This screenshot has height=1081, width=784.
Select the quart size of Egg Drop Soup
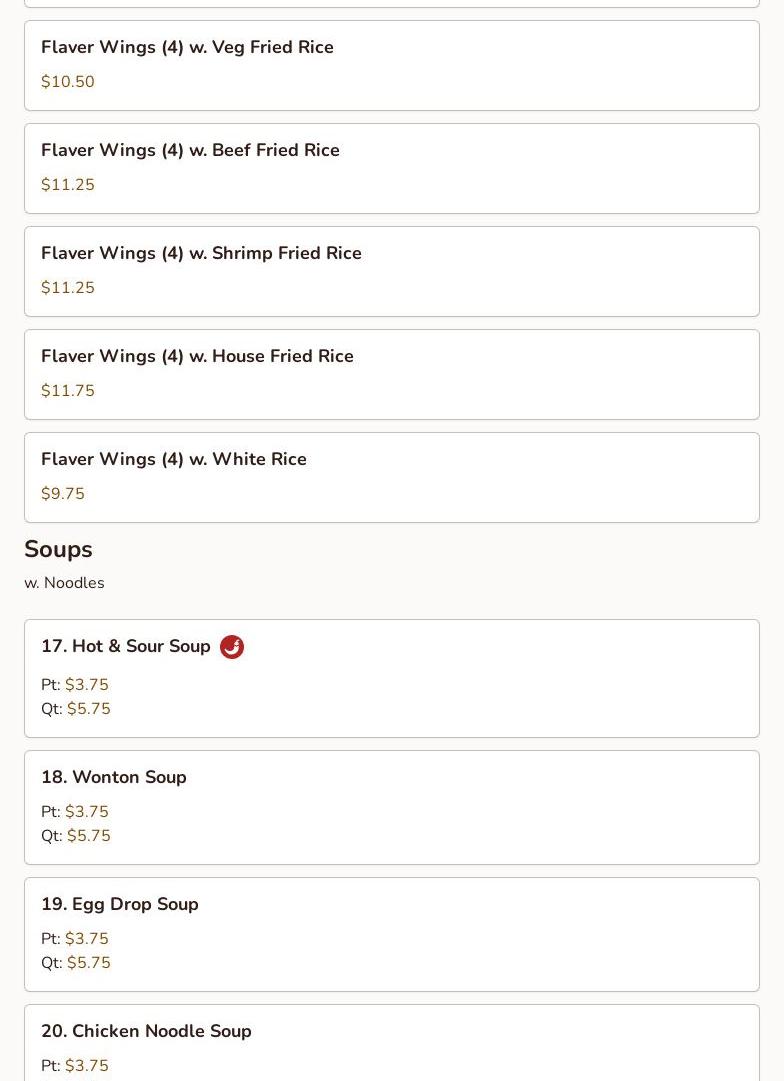click(88, 963)
